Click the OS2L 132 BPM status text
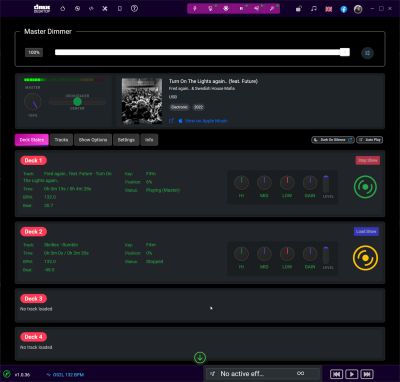This screenshot has height=382, width=400. point(68,375)
